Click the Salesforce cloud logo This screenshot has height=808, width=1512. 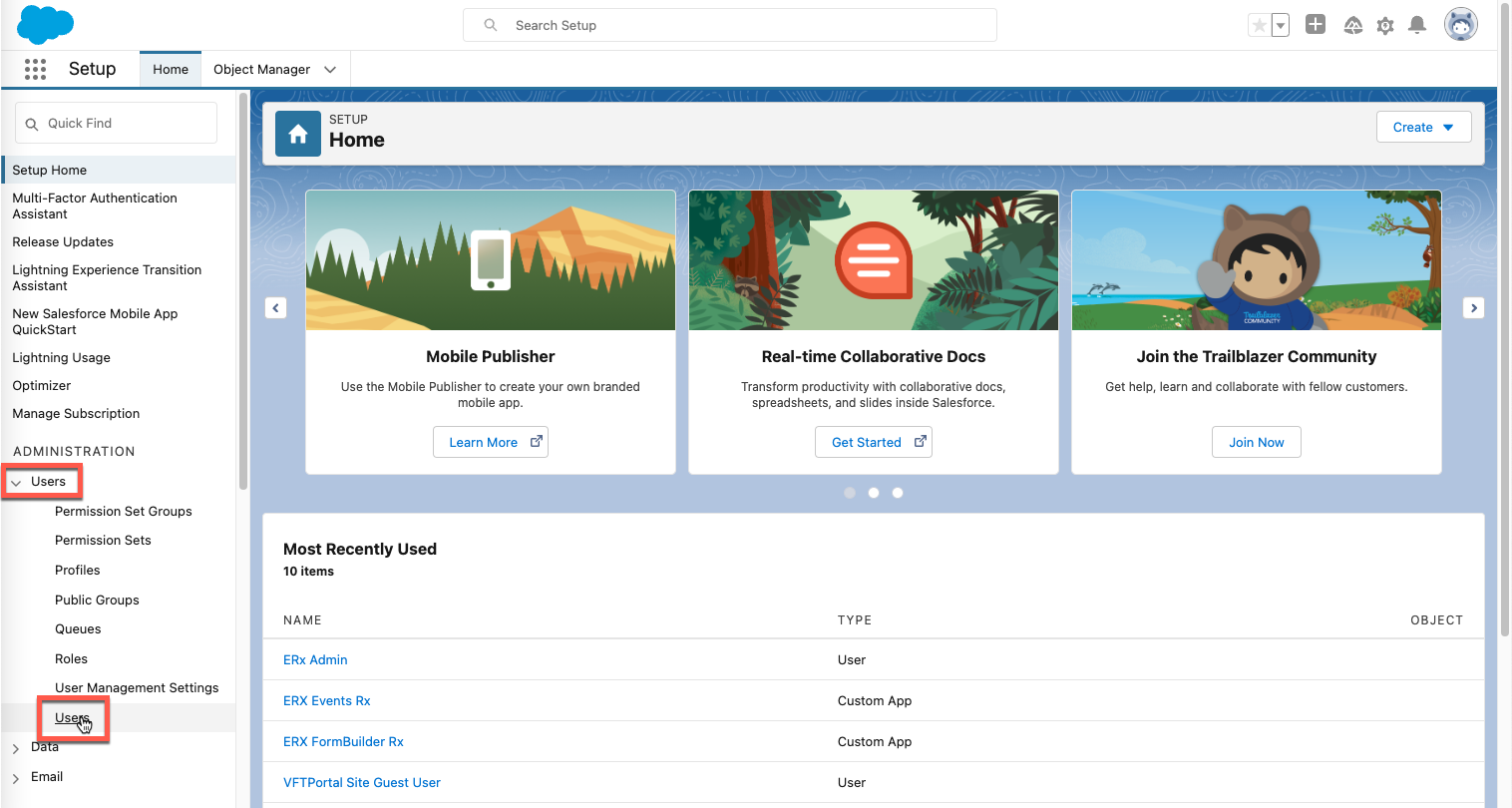(46, 25)
